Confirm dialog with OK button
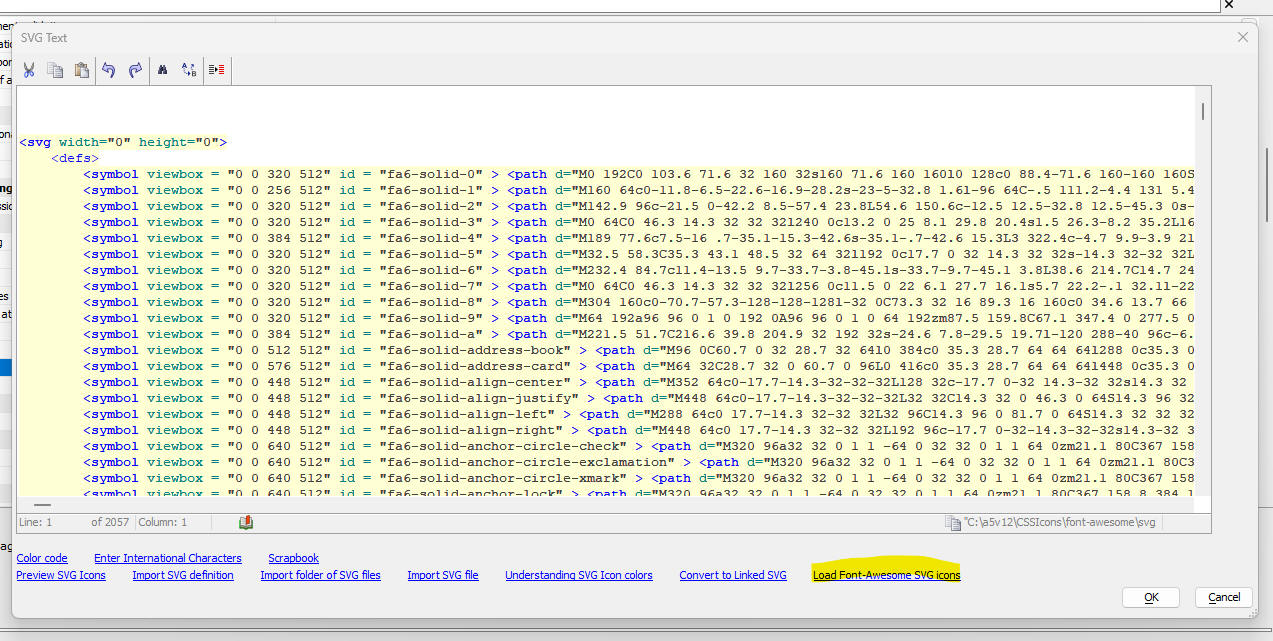This screenshot has height=641, width=1273. point(1150,597)
